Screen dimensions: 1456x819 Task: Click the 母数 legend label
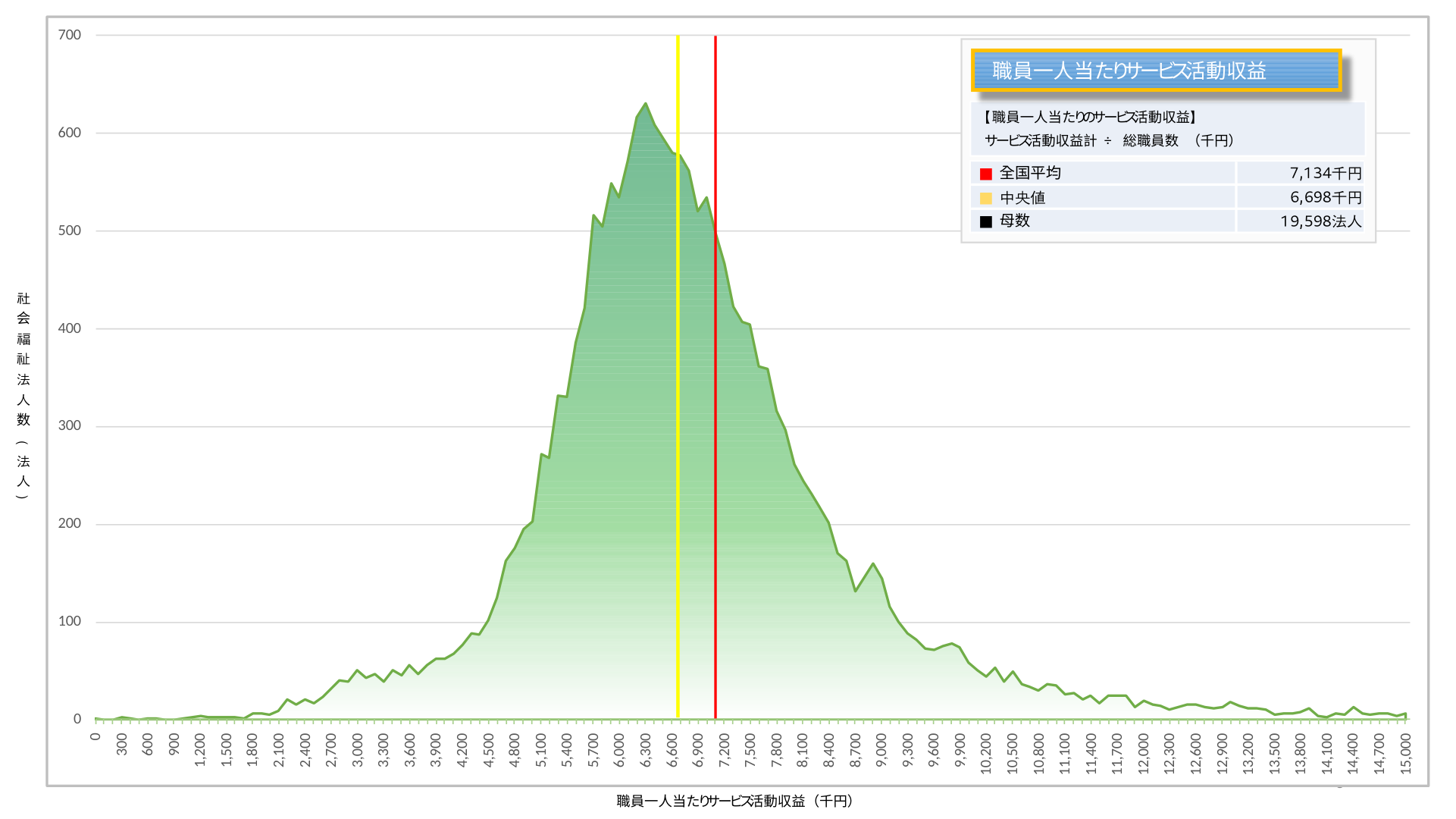tap(1015, 221)
